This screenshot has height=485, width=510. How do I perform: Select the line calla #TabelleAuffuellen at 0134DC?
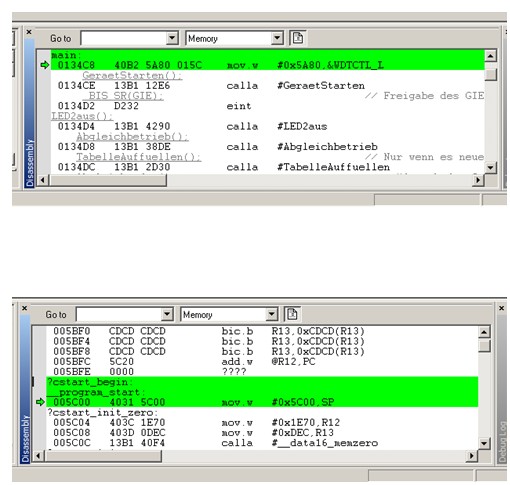coord(267,167)
